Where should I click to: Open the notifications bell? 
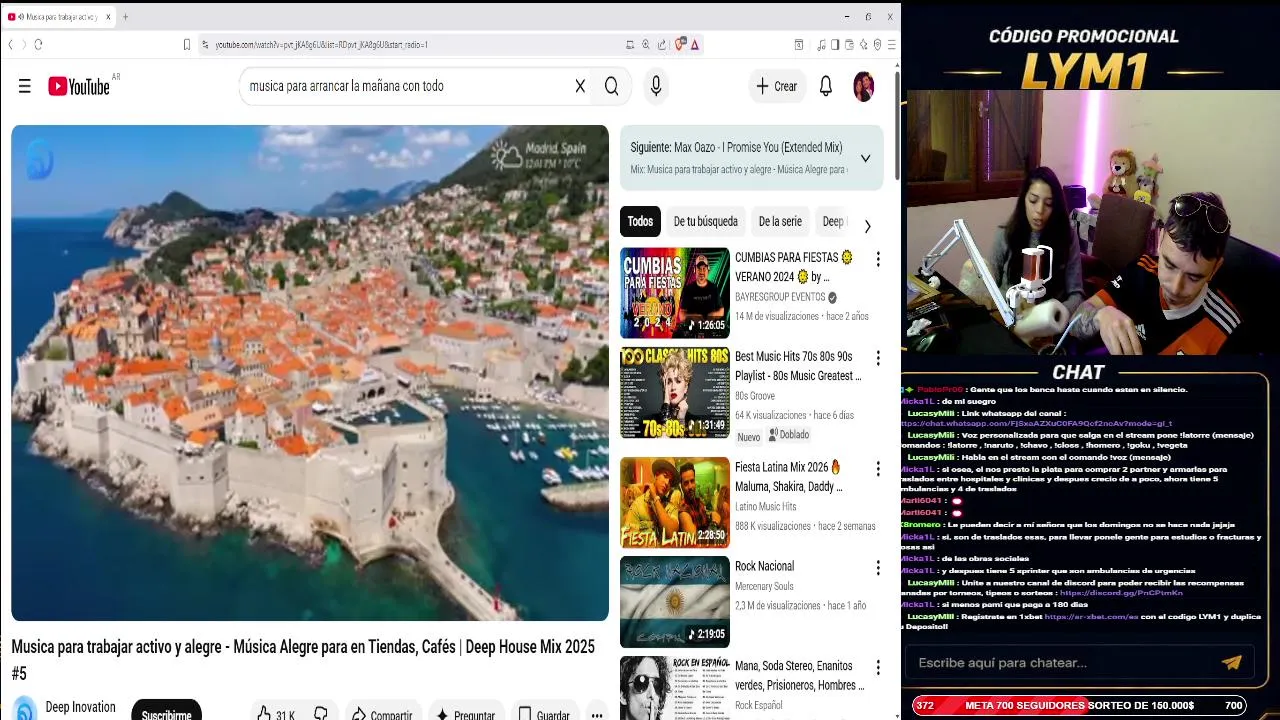[x=826, y=86]
